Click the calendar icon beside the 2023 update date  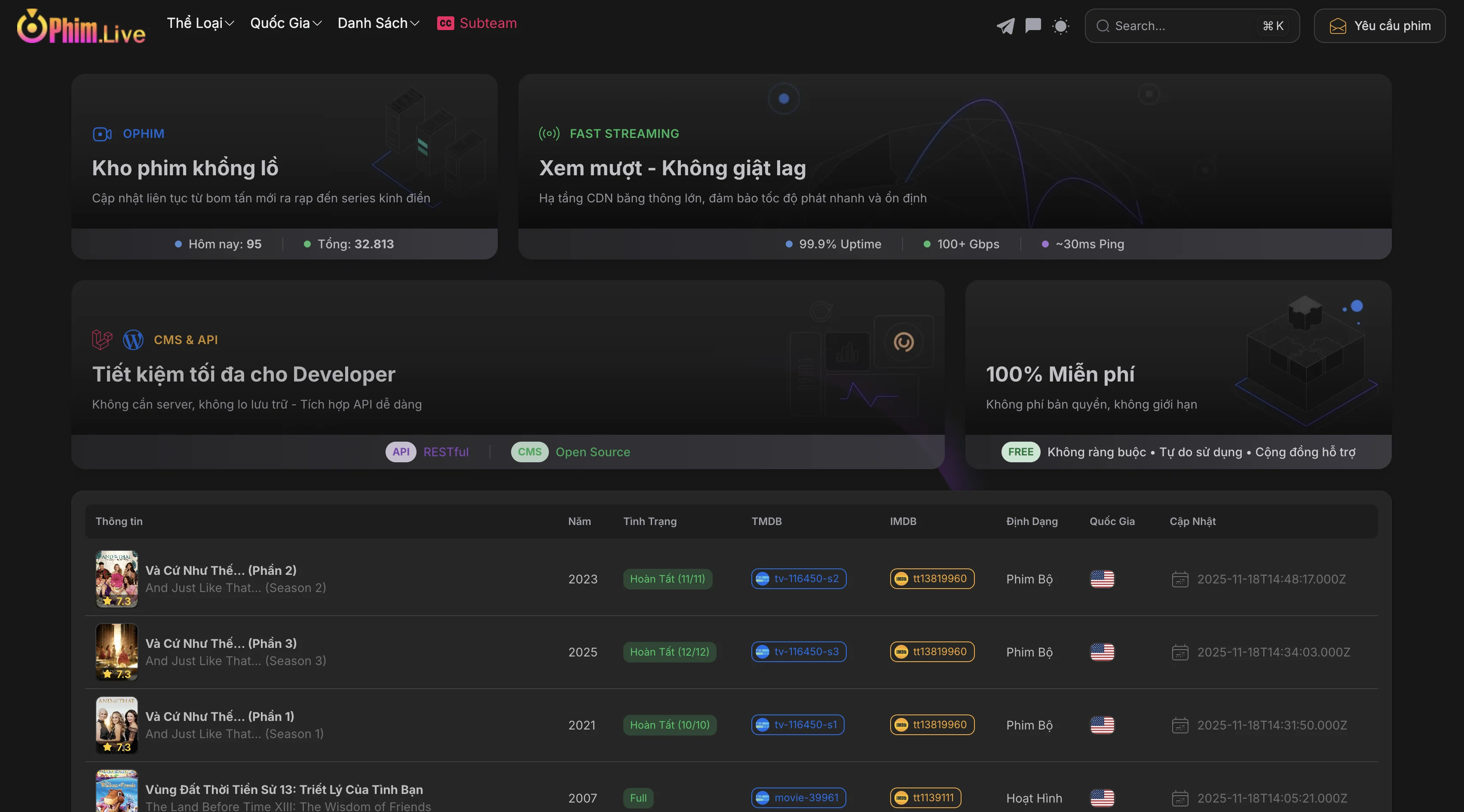(x=1180, y=580)
